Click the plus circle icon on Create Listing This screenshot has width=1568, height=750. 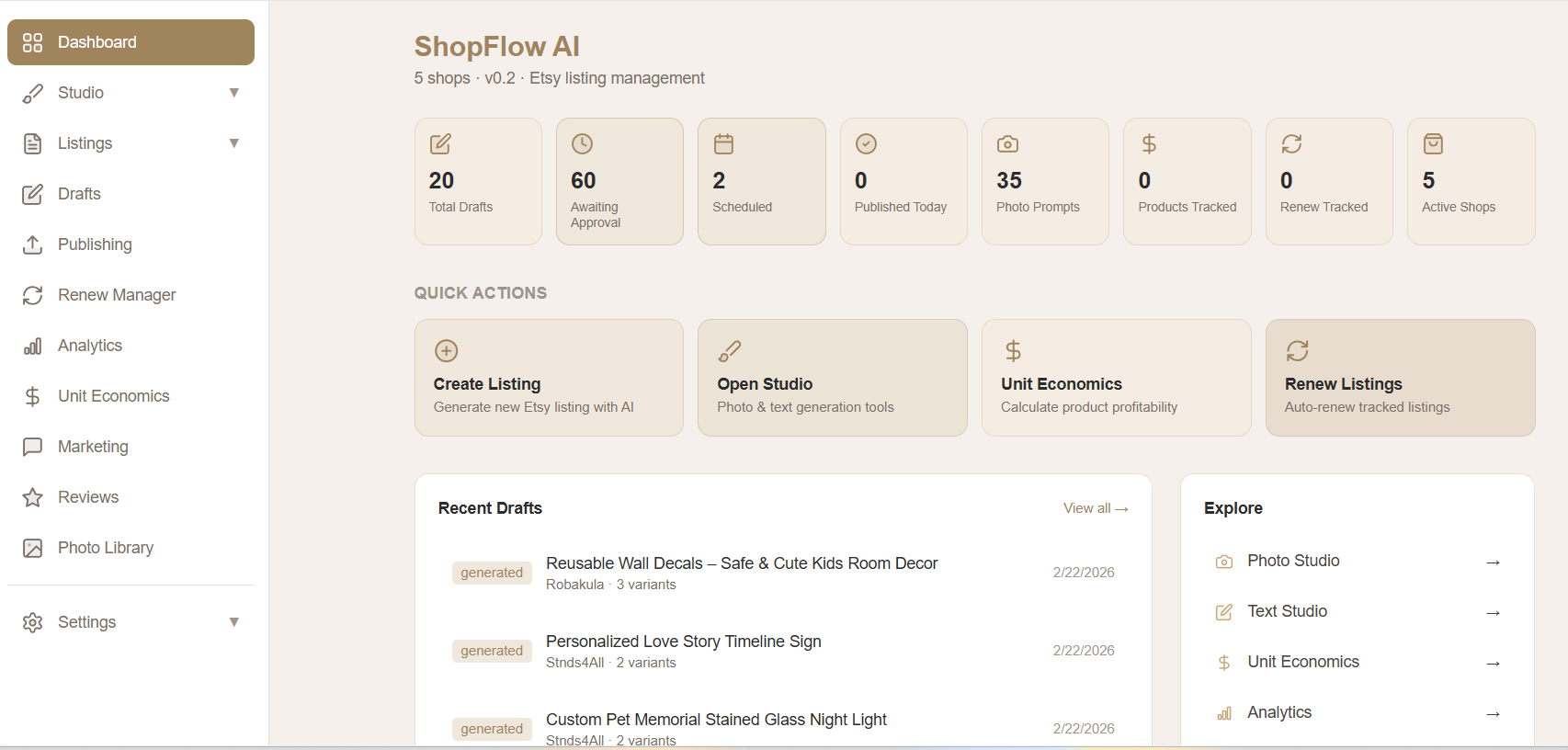click(447, 351)
